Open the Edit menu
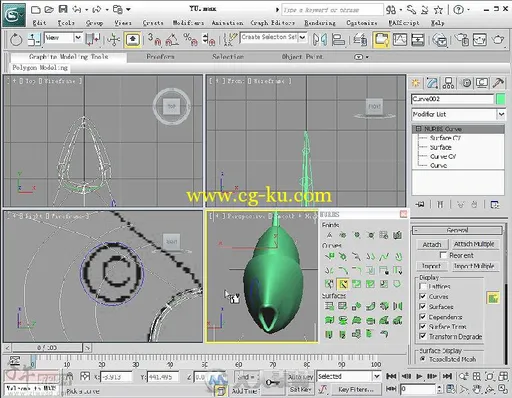 tap(39, 23)
